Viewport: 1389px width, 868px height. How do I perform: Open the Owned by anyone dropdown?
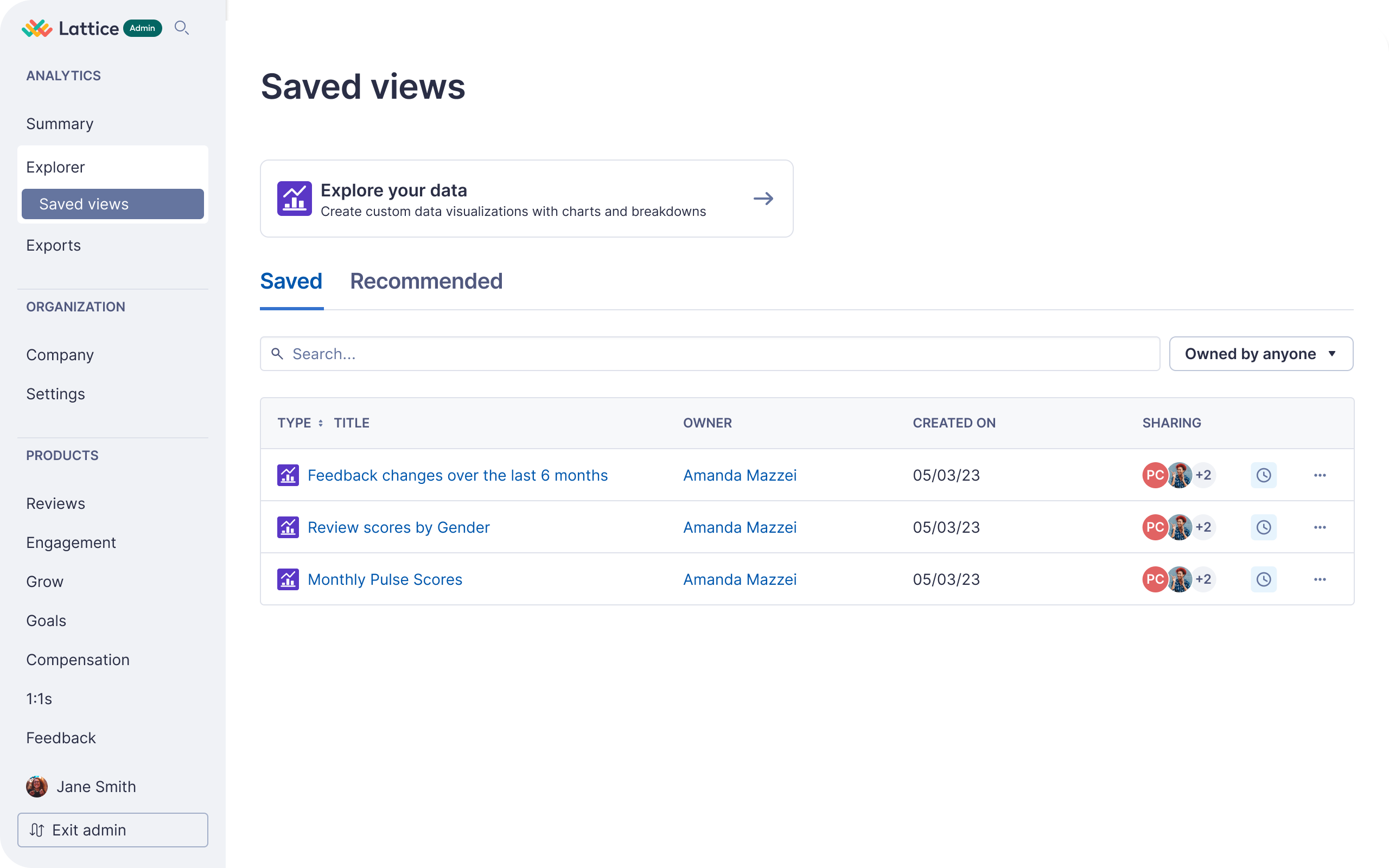[1261, 354]
